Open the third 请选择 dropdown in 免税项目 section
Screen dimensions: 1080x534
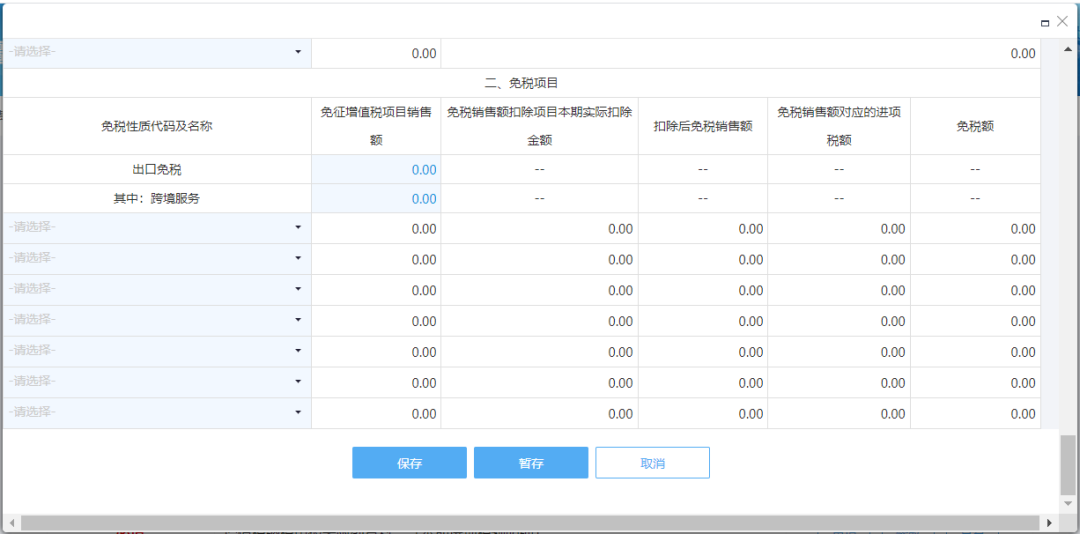tap(156, 290)
